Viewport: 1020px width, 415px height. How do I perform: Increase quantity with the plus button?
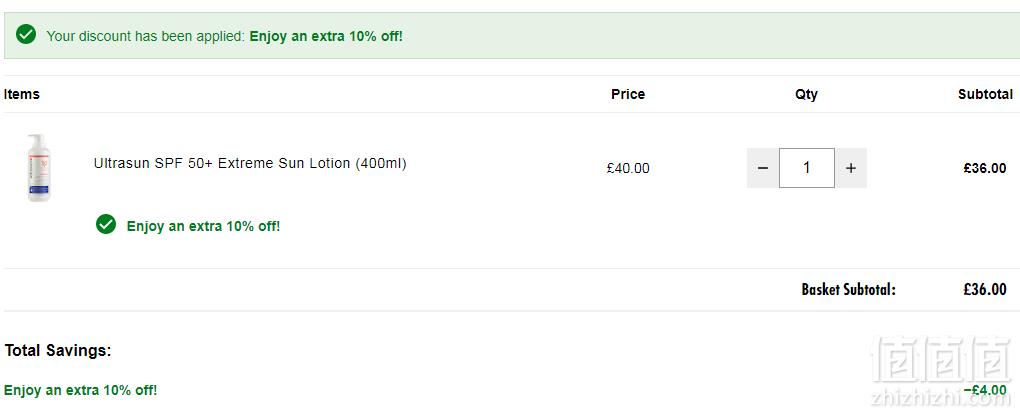point(851,168)
